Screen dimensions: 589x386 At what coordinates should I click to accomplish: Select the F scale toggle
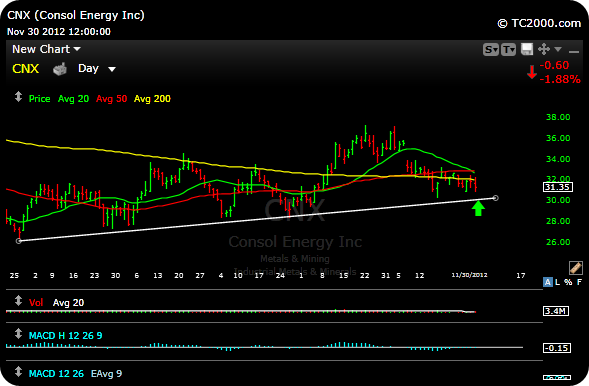579,282
